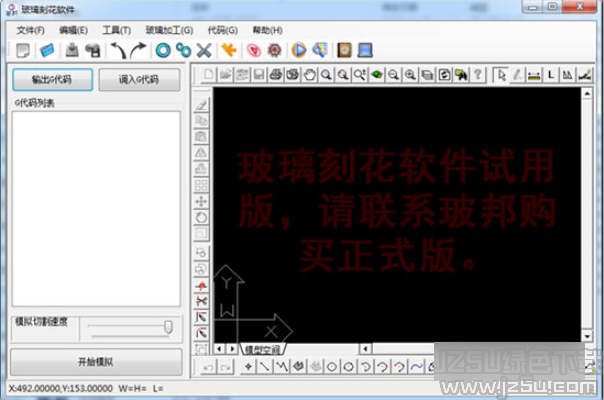The height and width of the screenshot is (400, 604).
Task: Click the binoculars find icon
Action: tap(461, 74)
